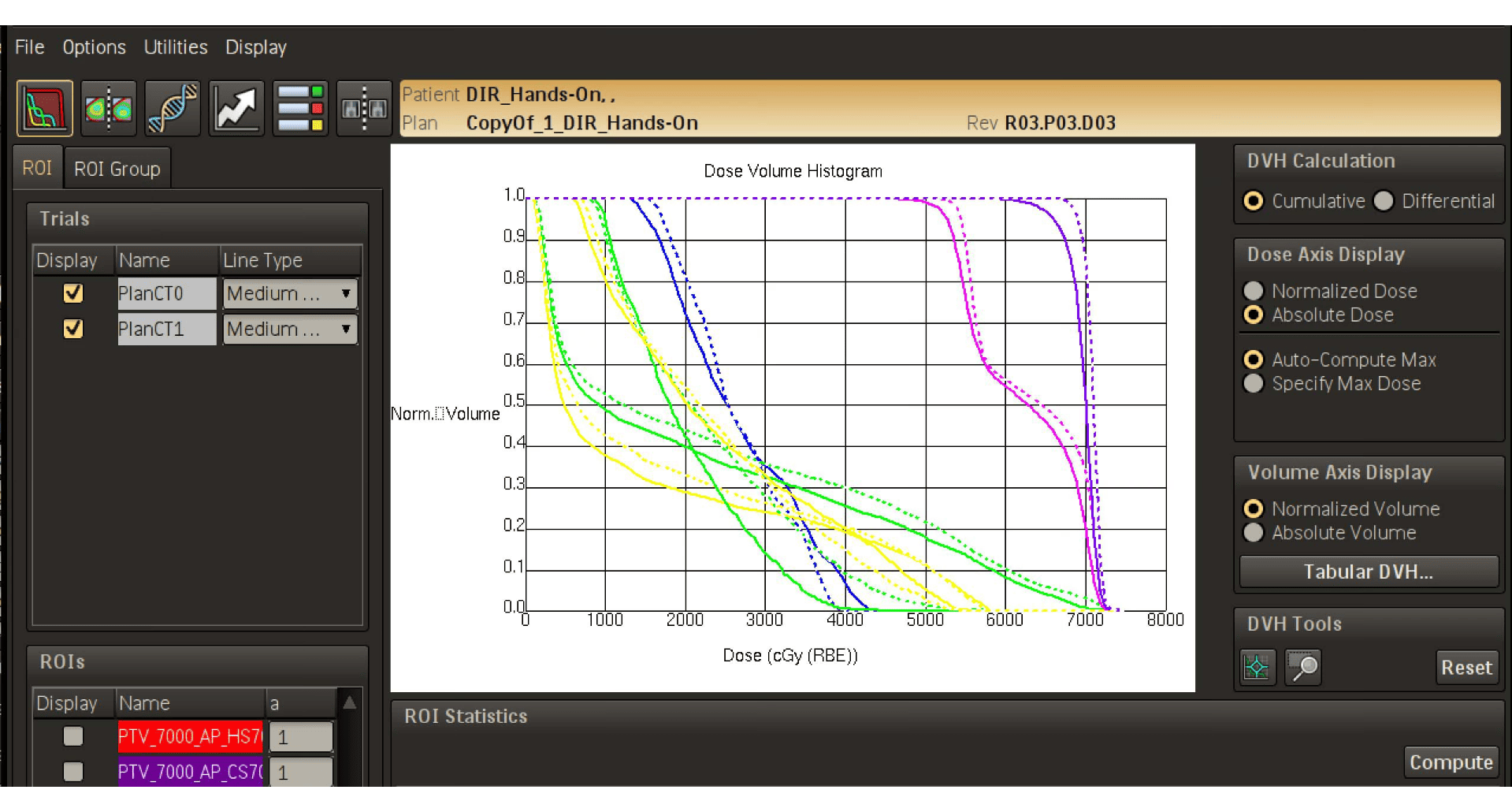Enable display for PTV_7000_AP_HS ROI
Screen dimensions: 1512x812
(x=73, y=736)
